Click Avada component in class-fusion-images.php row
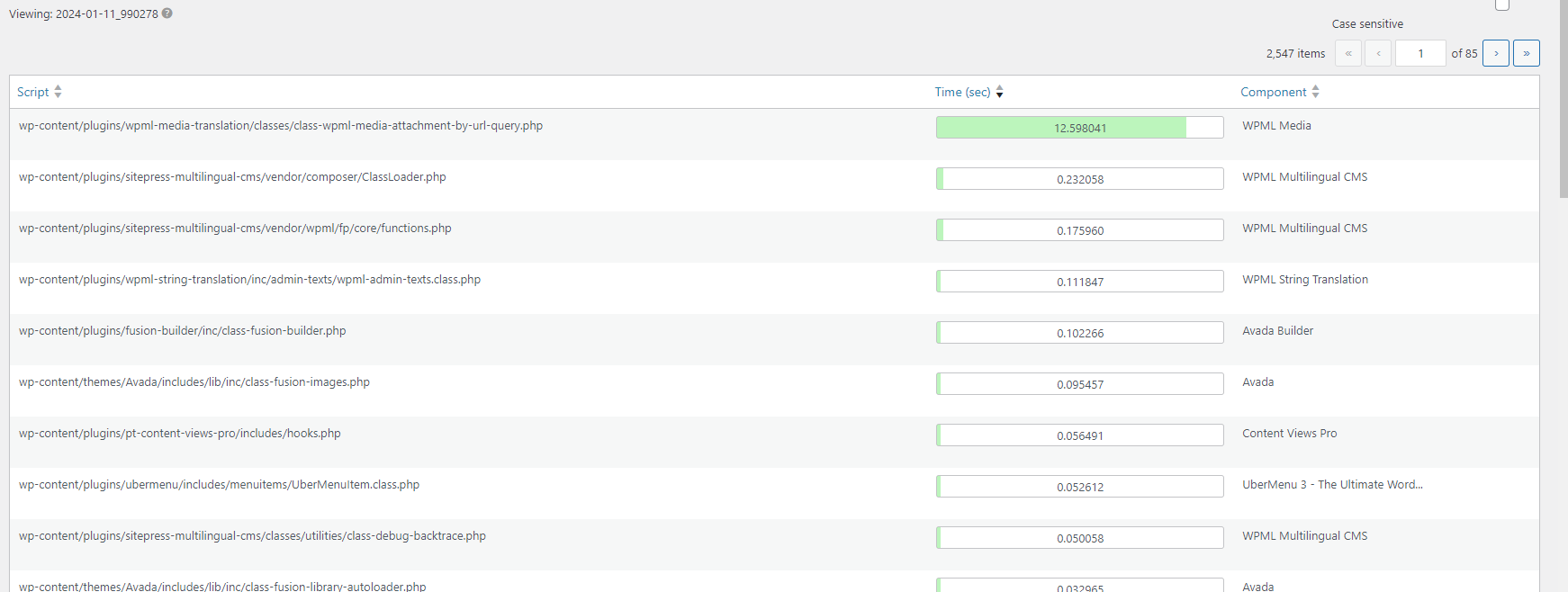 pyautogui.click(x=1257, y=382)
